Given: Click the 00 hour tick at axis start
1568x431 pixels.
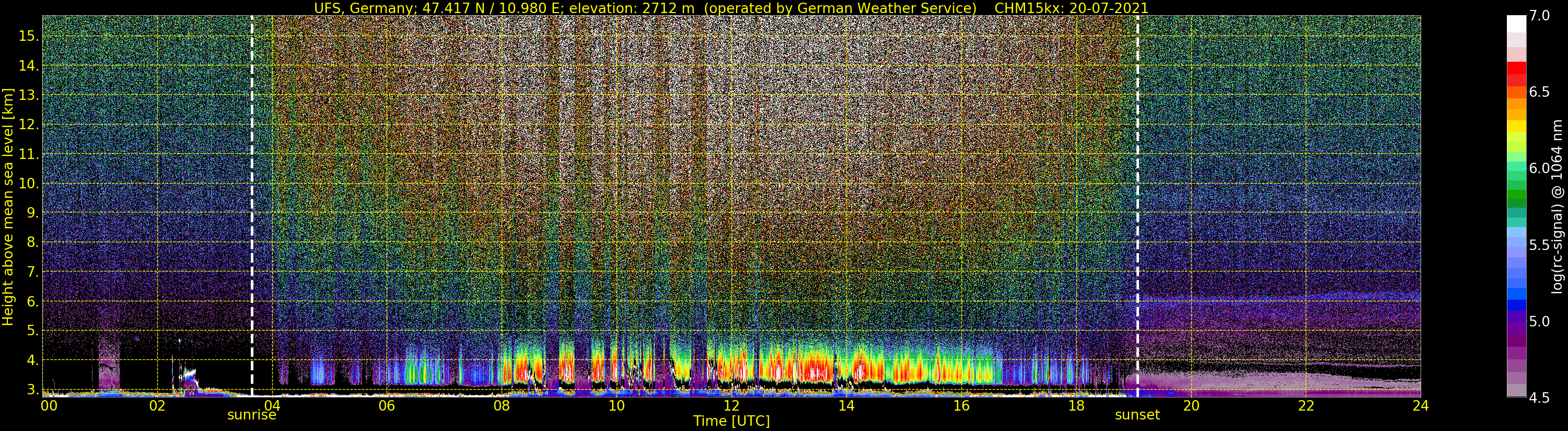Looking at the screenshot, I should [48, 406].
